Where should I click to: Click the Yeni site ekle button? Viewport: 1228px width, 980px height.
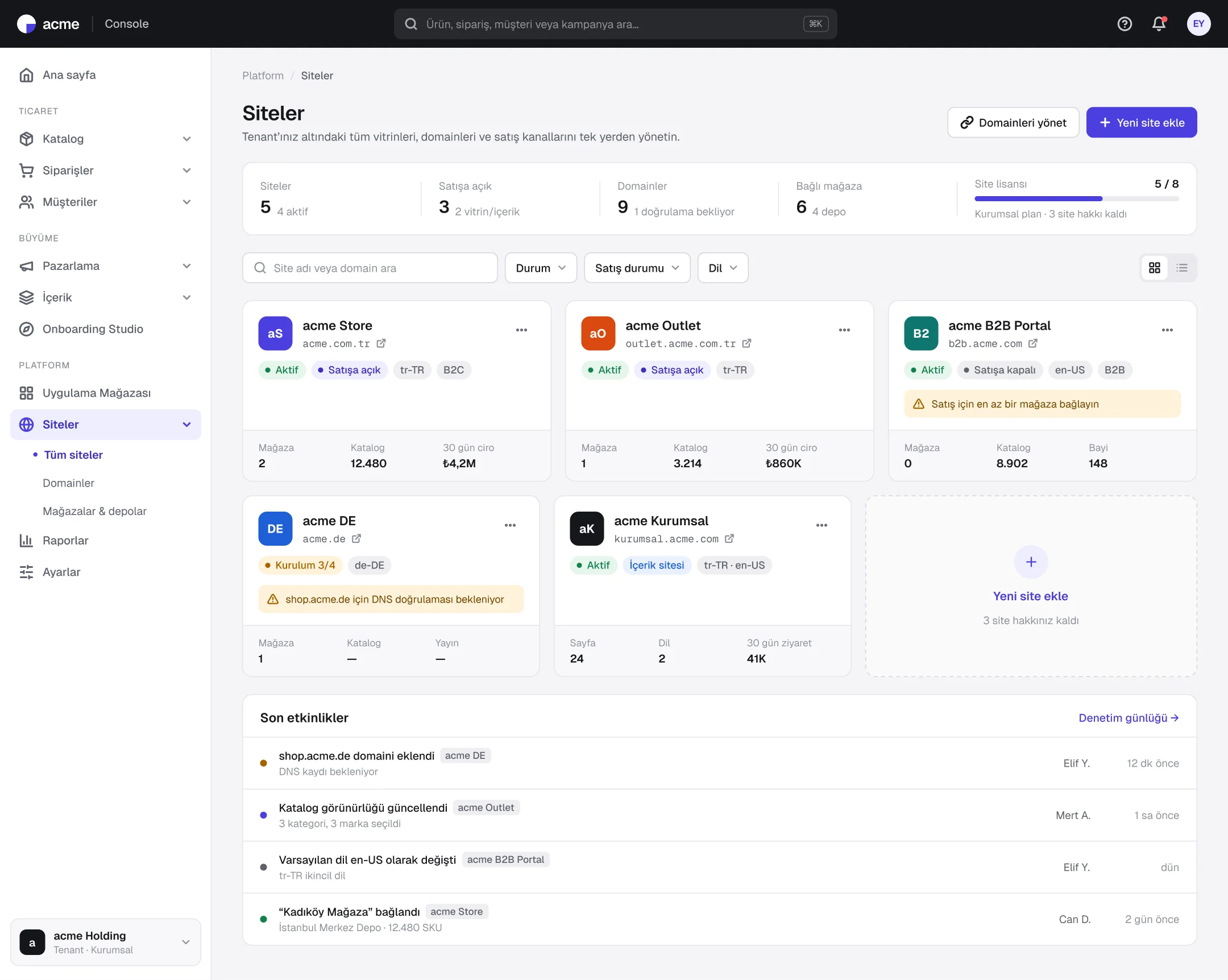pos(1141,122)
